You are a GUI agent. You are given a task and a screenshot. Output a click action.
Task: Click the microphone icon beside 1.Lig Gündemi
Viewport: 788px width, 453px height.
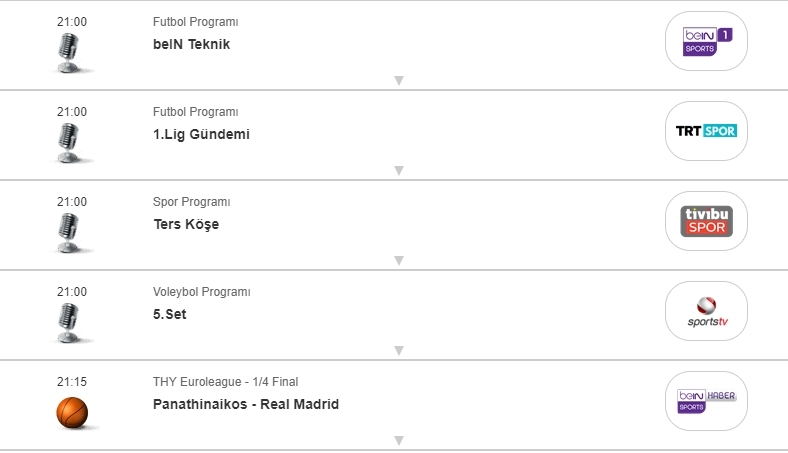coord(69,142)
